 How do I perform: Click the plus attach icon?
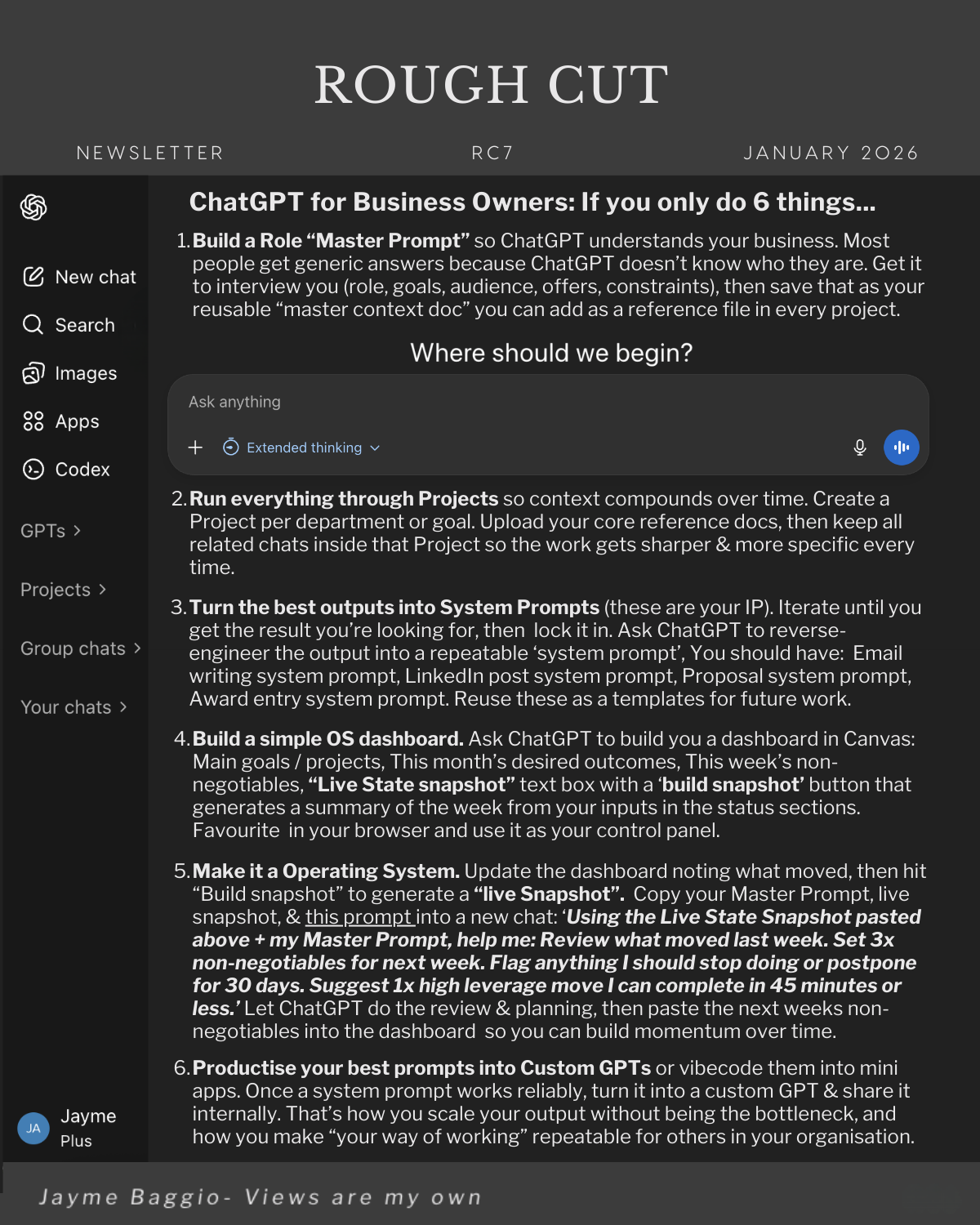195,448
